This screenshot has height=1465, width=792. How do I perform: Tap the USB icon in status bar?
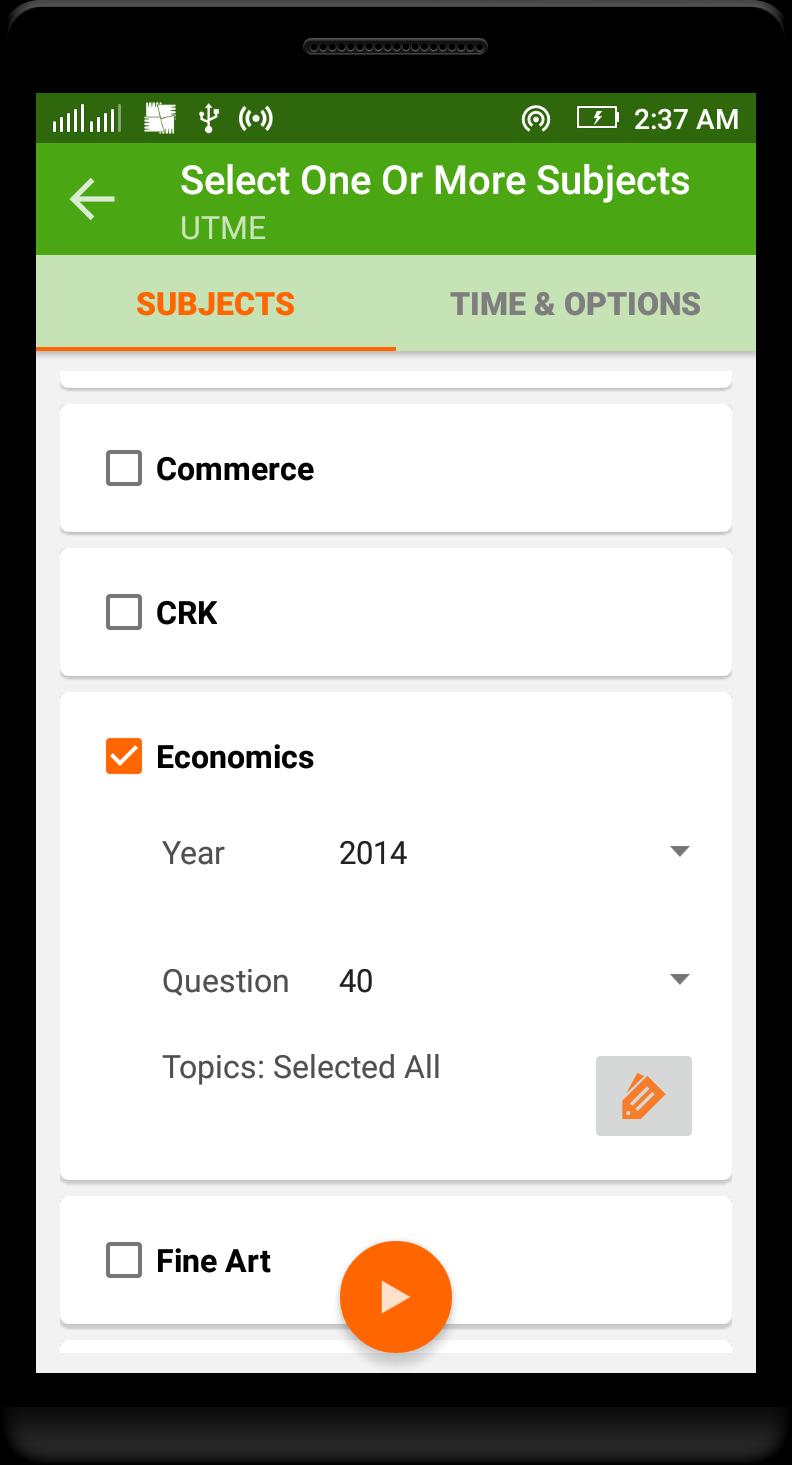point(208,119)
